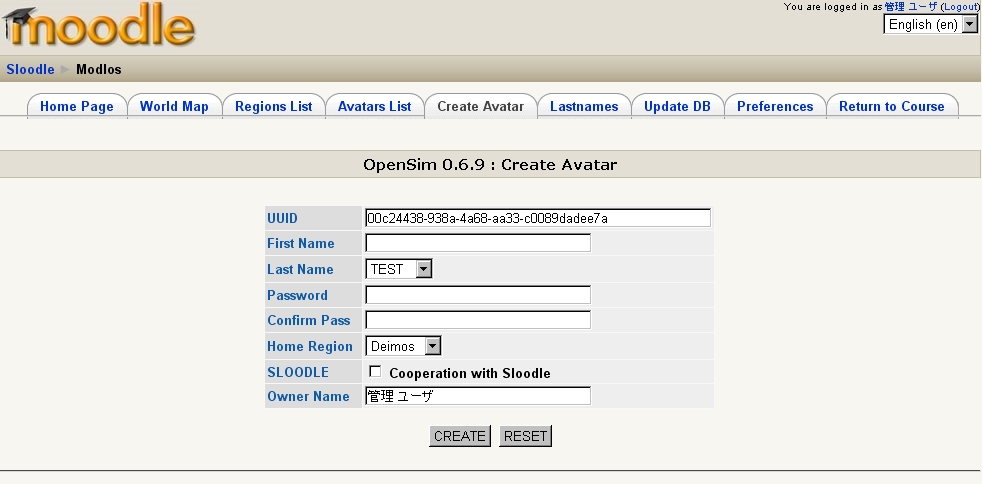The image size is (982, 484).
Task: Click the Logout link
Action: (959, 7)
